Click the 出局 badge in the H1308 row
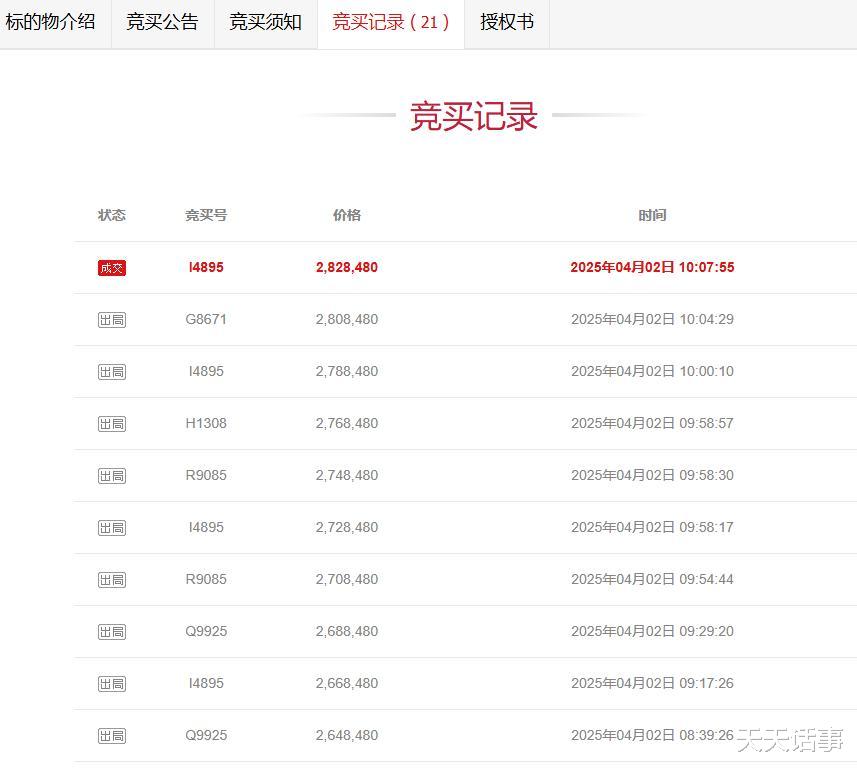Image resolution: width=857 pixels, height=770 pixels. (x=112, y=424)
